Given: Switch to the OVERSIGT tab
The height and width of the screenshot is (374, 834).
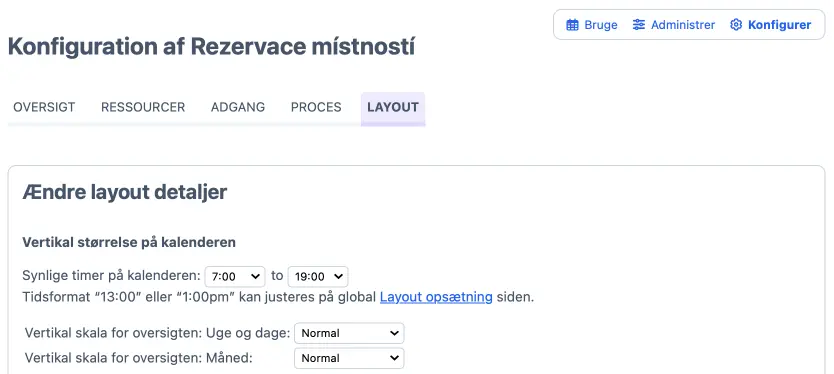Looking at the screenshot, I should coord(44,107).
